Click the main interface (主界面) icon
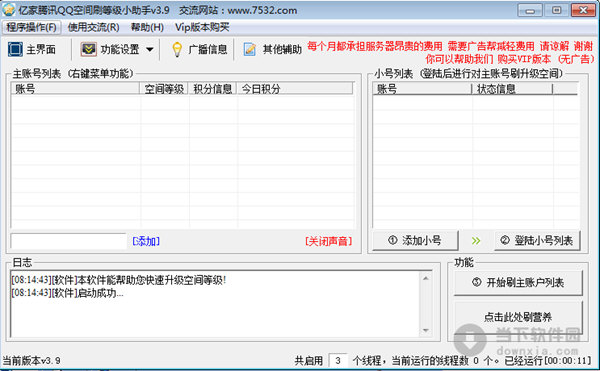Image resolution: width=600 pixels, height=371 pixels. click(x=15, y=49)
